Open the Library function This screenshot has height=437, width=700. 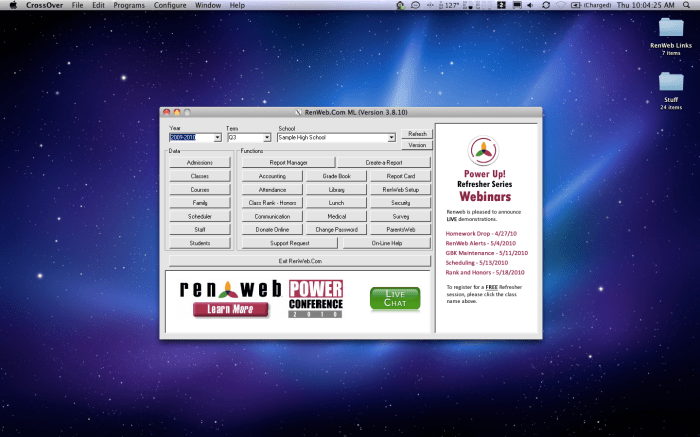[x=337, y=189]
